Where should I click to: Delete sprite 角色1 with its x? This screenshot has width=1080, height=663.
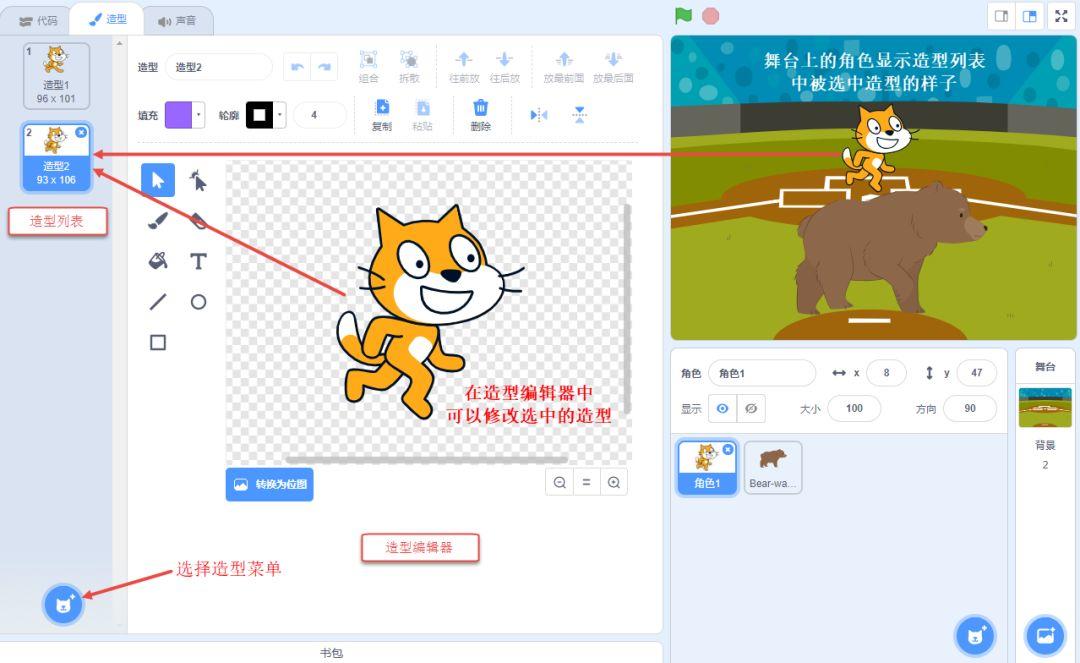point(728,449)
